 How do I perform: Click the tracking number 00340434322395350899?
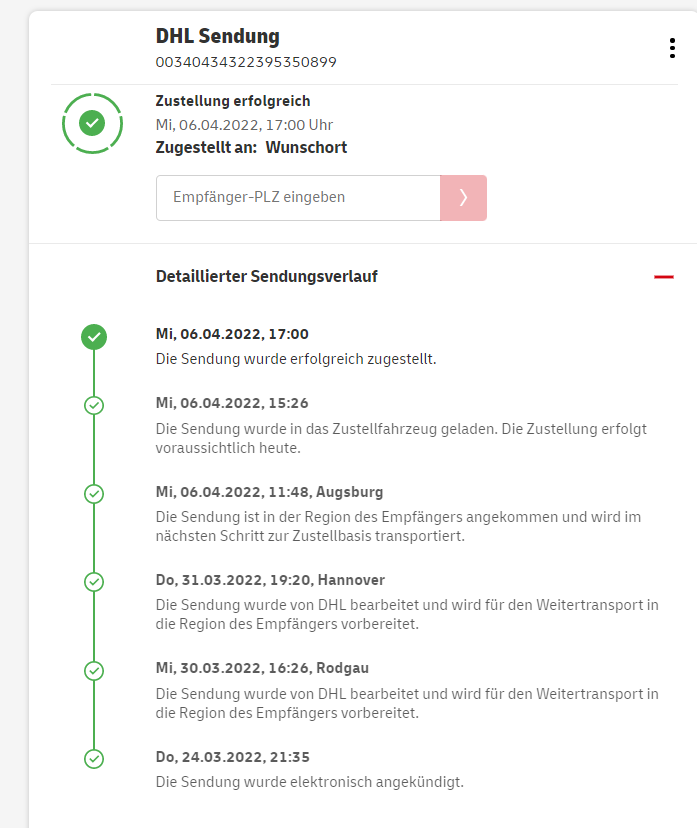246,62
